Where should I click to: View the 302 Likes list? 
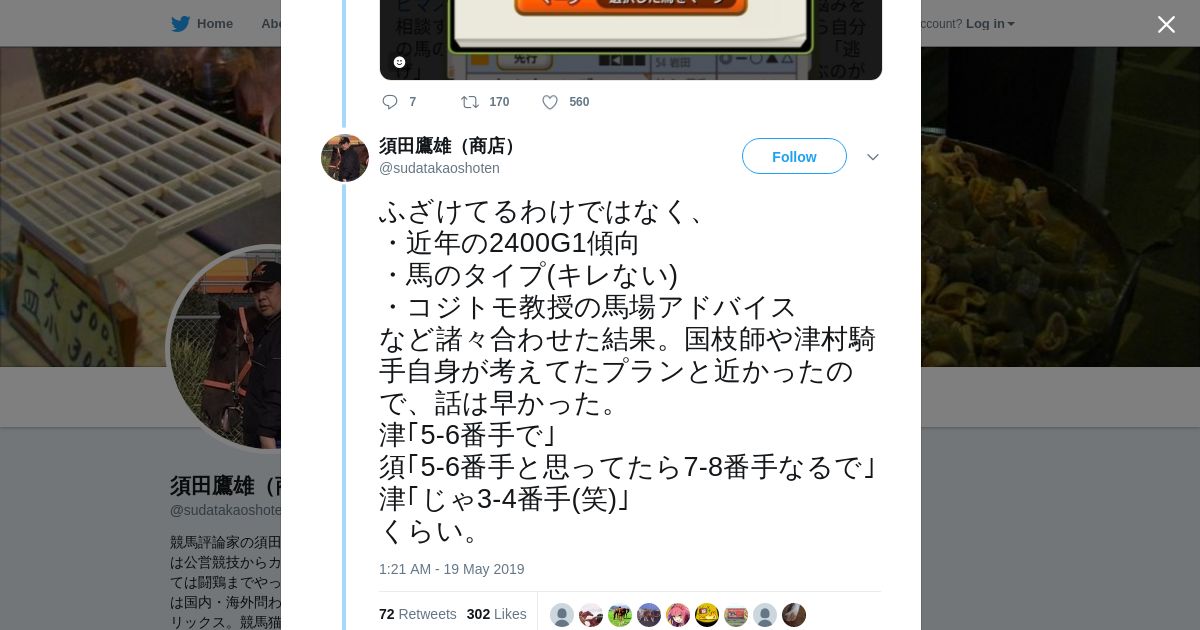point(496,614)
